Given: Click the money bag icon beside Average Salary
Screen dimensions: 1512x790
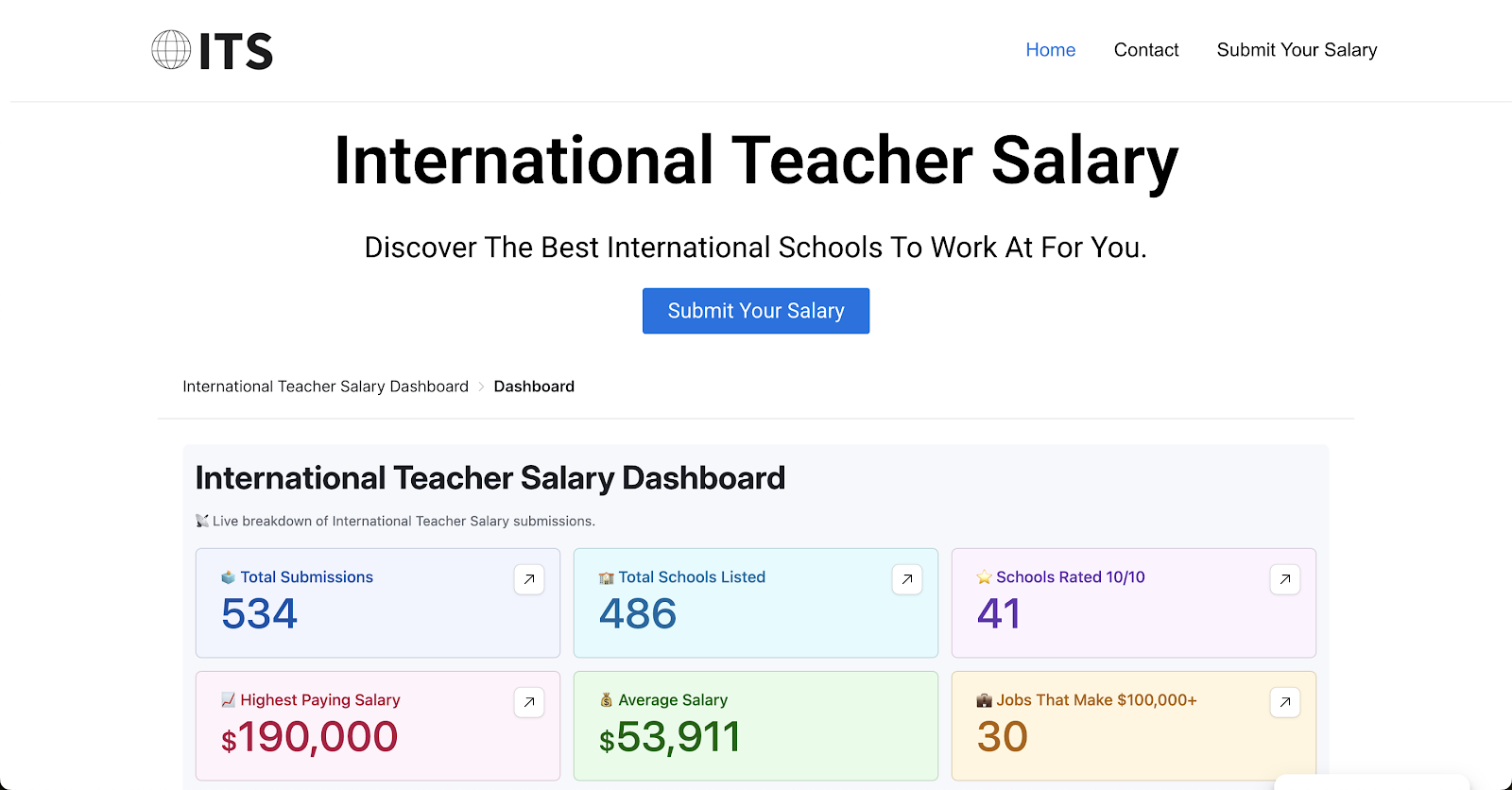Looking at the screenshot, I should 606,699.
